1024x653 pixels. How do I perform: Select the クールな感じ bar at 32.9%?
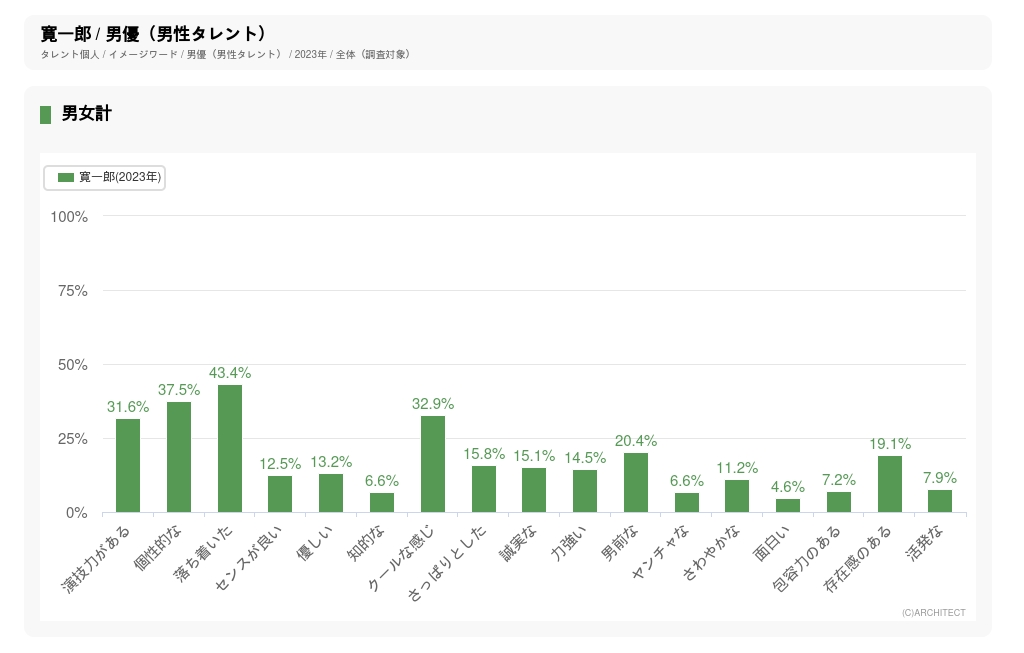click(433, 464)
